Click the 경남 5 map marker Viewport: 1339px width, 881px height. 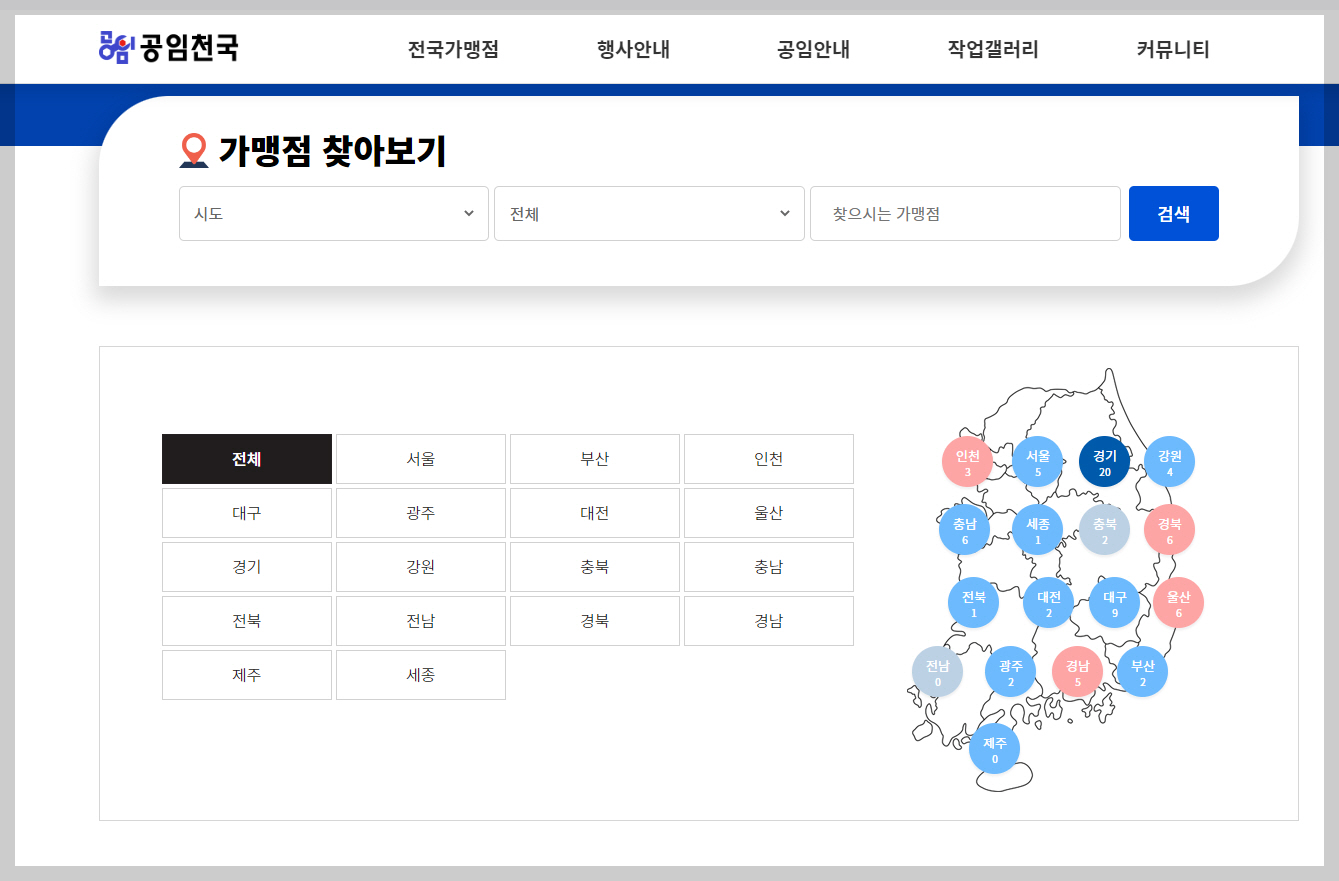pyautogui.click(x=1077, y=672)
